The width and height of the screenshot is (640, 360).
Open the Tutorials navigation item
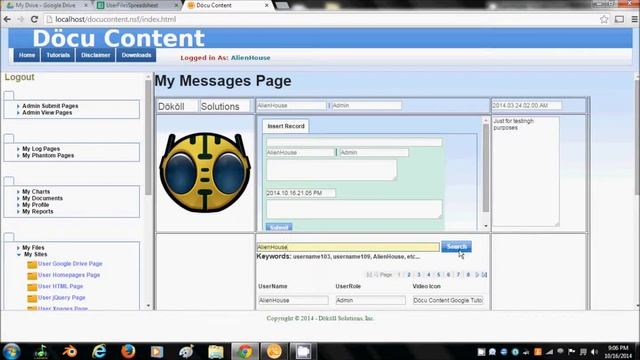pyautogui.click(x=58, y=55)
